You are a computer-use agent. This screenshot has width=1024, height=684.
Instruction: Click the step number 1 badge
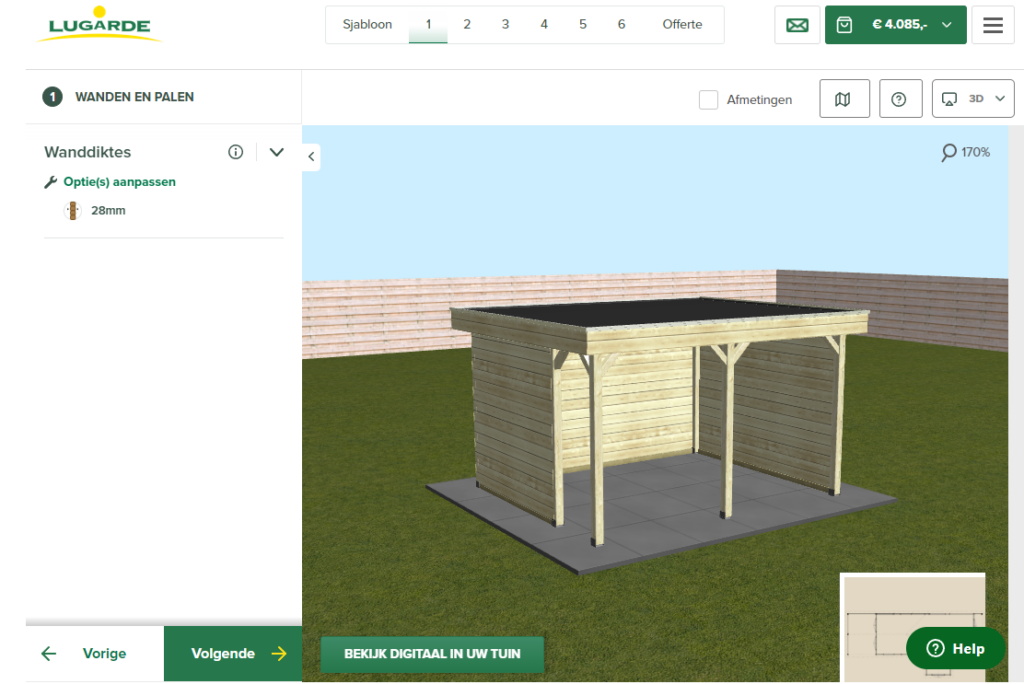tap(52, 97)
